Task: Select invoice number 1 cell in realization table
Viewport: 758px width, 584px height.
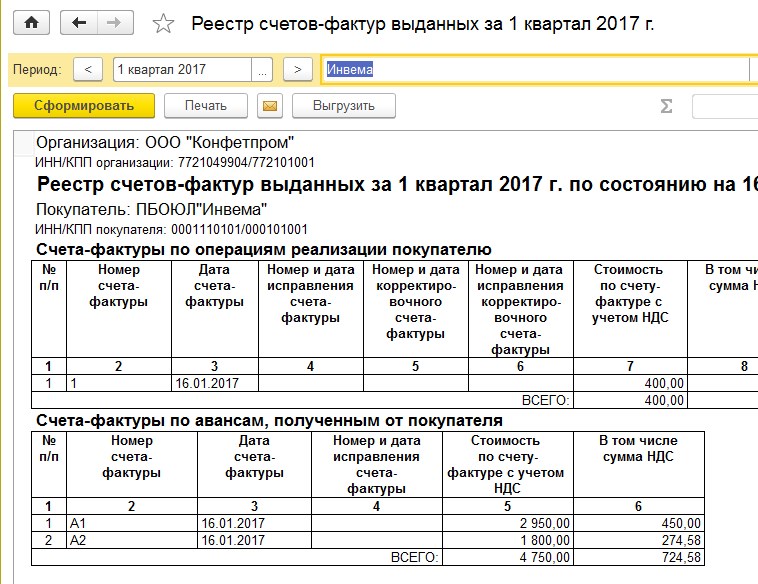Action: (119, 383)
